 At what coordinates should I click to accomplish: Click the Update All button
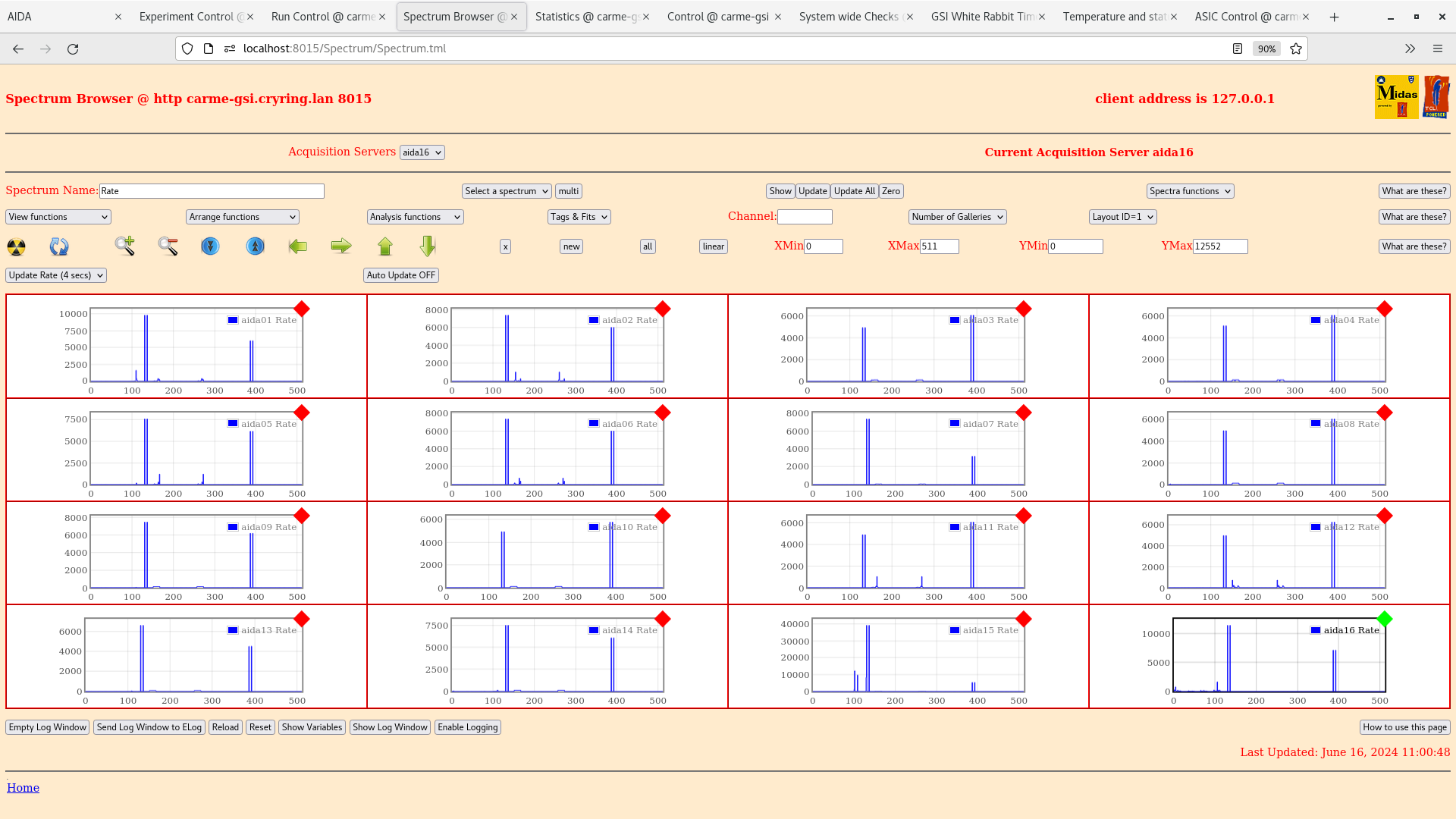854,191
